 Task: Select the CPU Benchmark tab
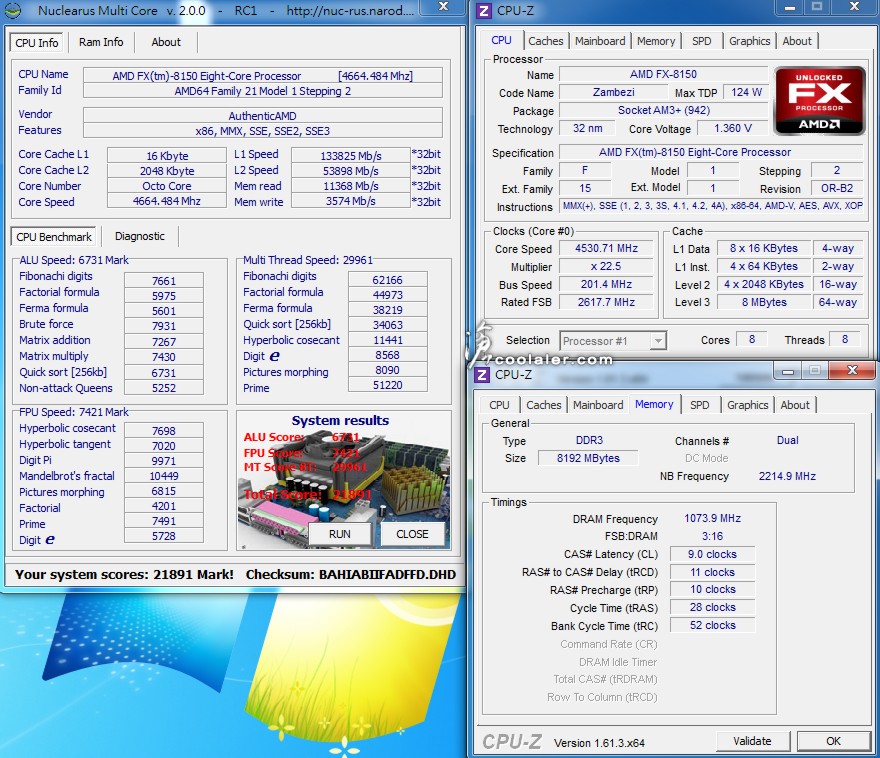click(x=54, y=237)
